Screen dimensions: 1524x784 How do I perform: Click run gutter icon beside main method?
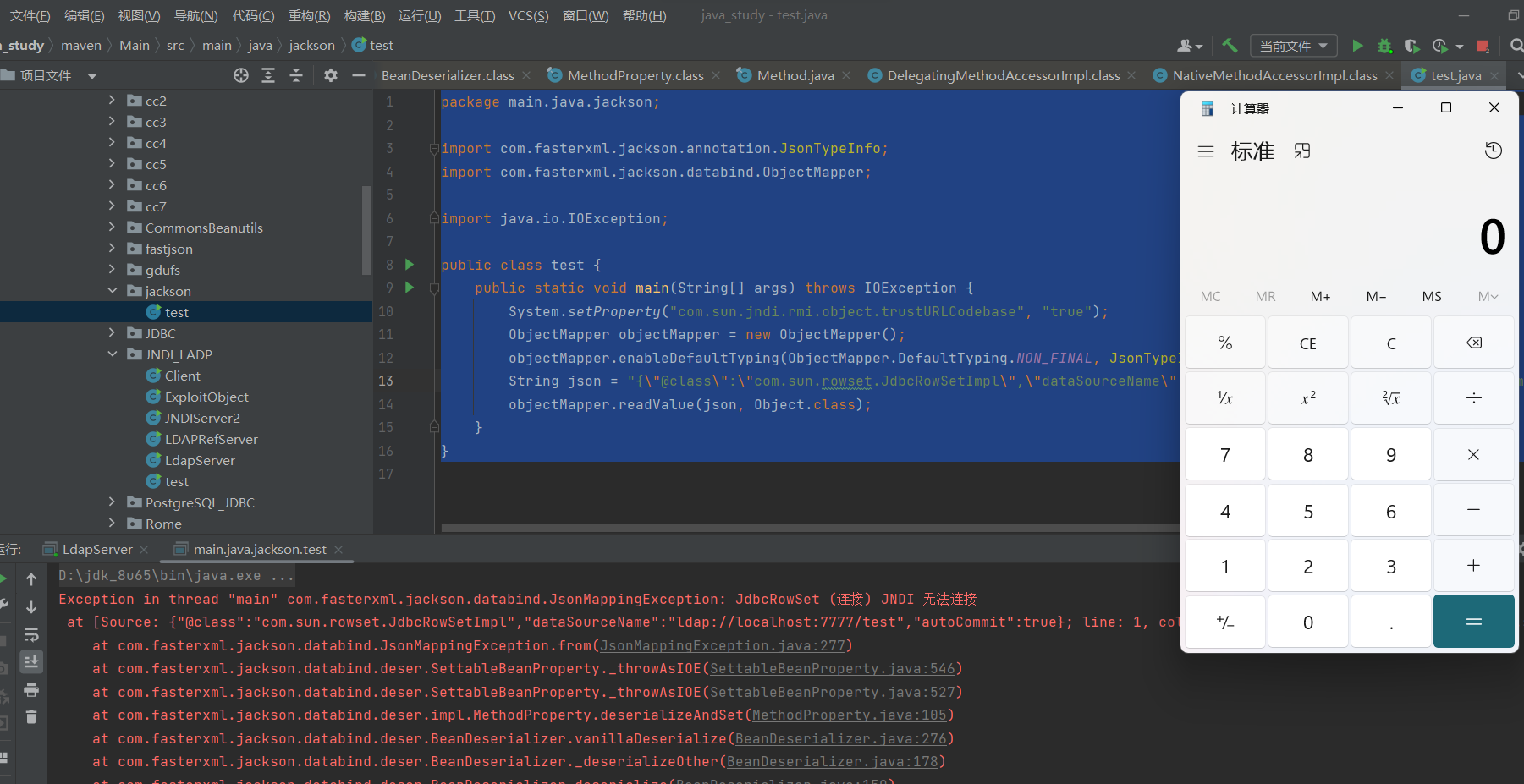pyautogui.click(x=410, y=288)
